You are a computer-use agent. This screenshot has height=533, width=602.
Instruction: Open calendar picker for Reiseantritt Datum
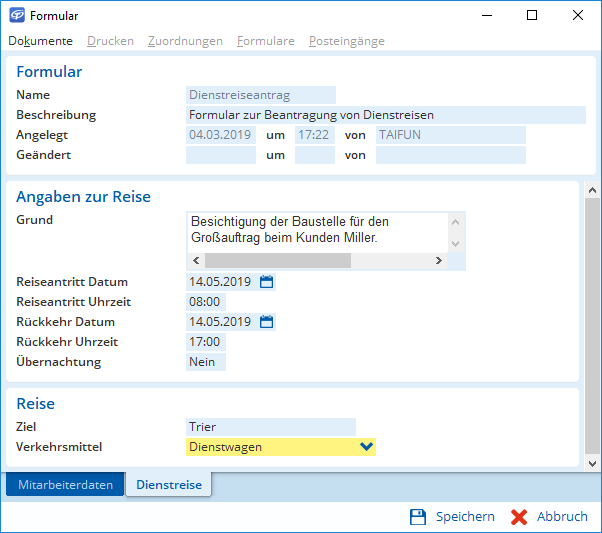(266, 282)
